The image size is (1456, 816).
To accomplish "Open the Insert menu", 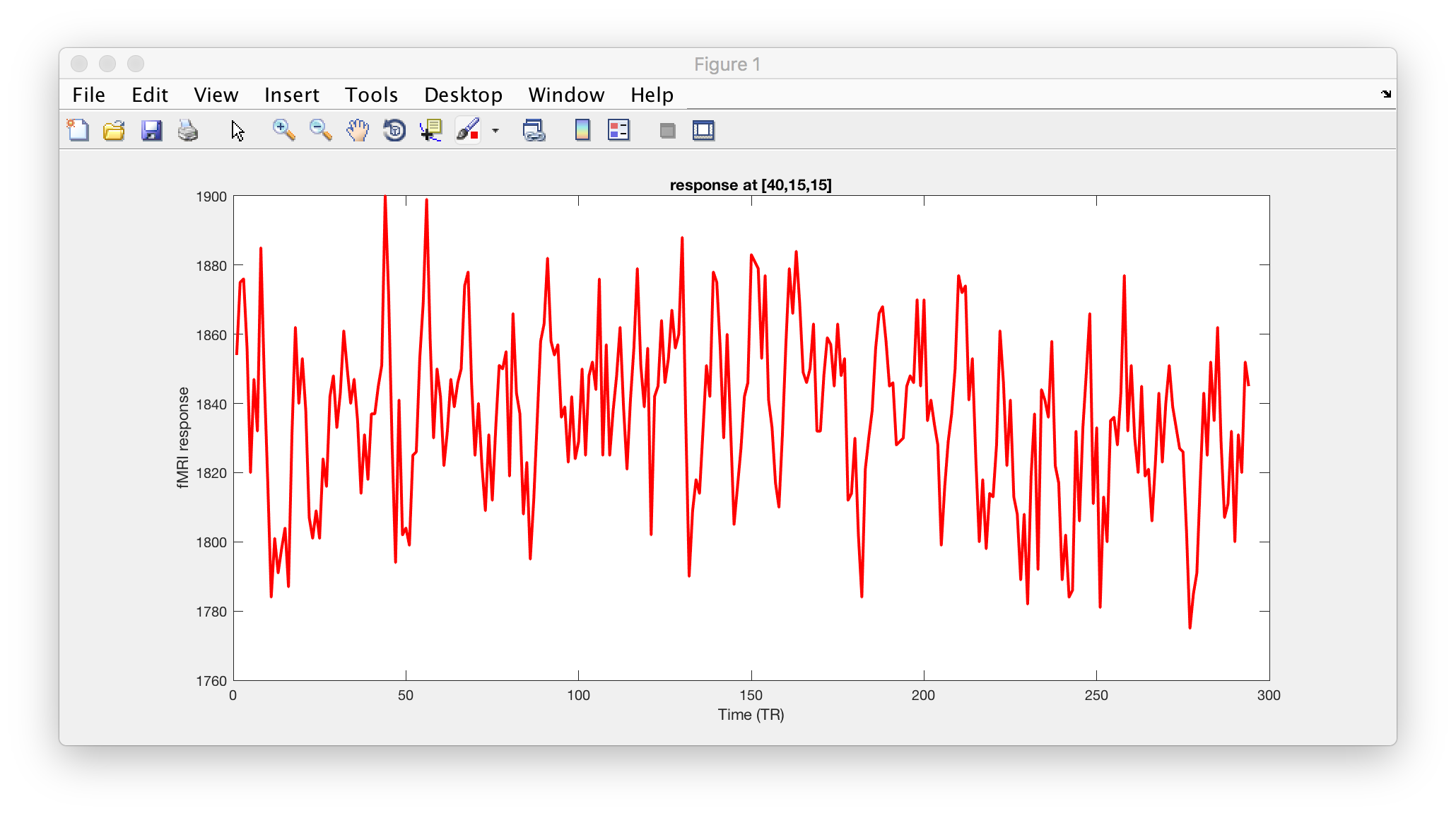I will point(292,94).
